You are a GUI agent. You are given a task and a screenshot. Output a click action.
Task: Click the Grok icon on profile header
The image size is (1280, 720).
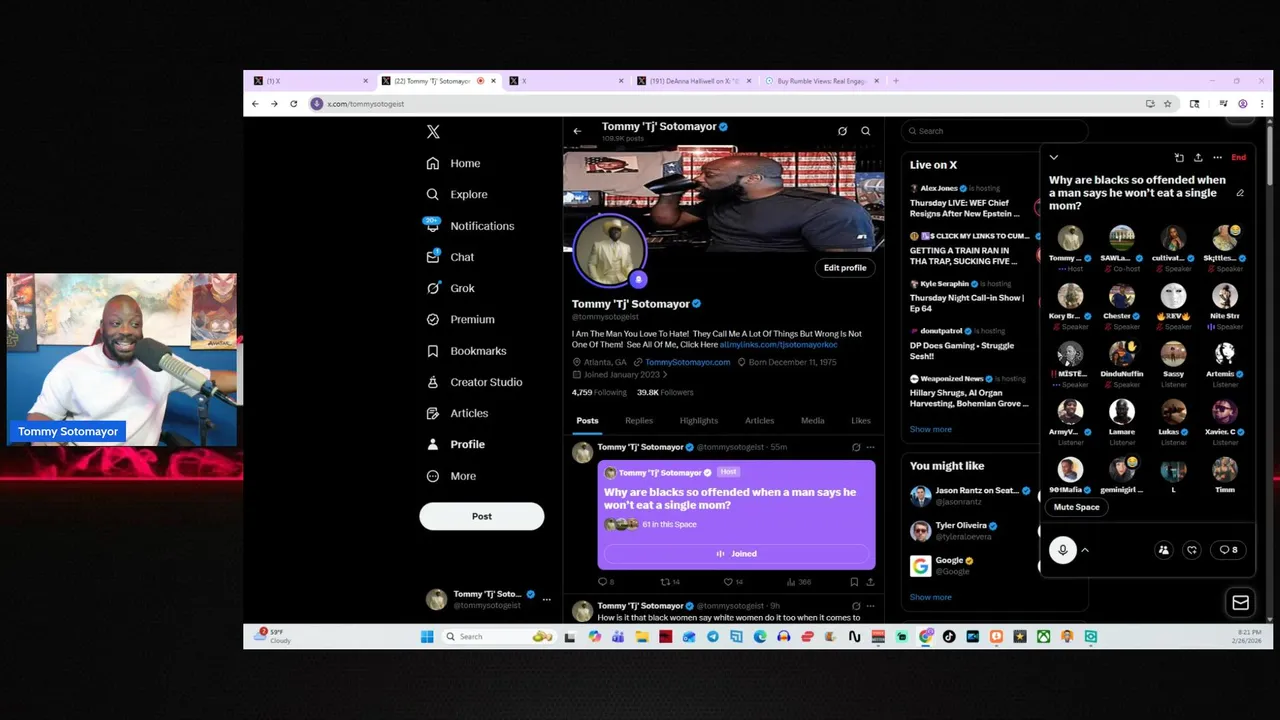(x=842, y=131)
